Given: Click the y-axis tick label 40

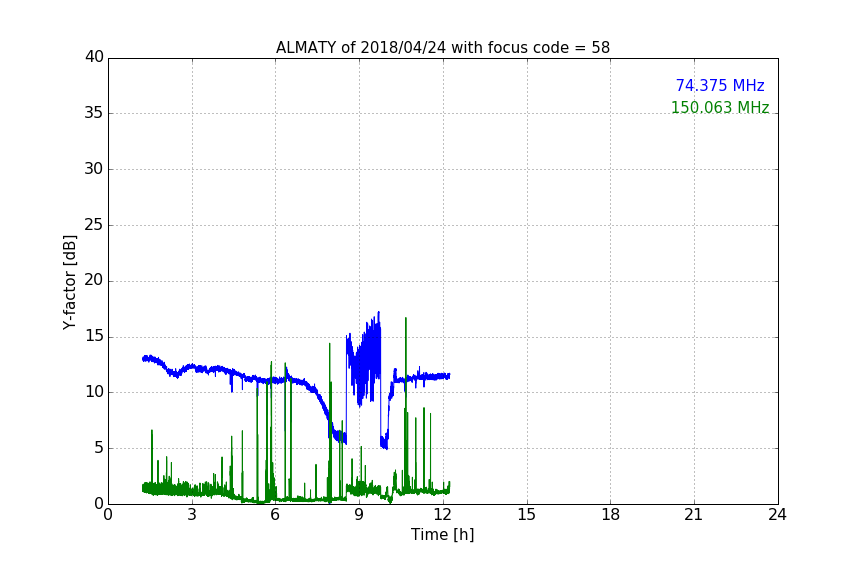Looking at the screenshot, I should coord(94,57).
